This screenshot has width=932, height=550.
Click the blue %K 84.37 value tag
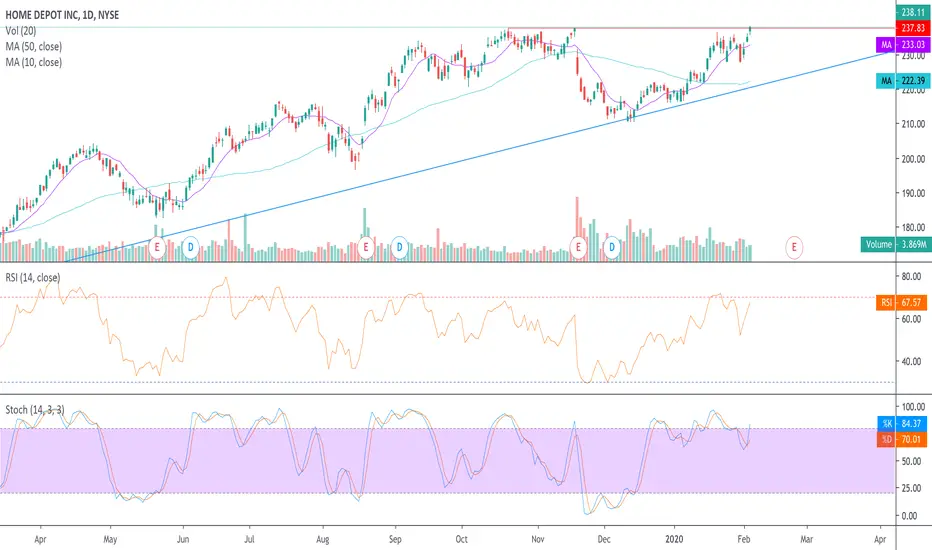click(x=902, y=423)
